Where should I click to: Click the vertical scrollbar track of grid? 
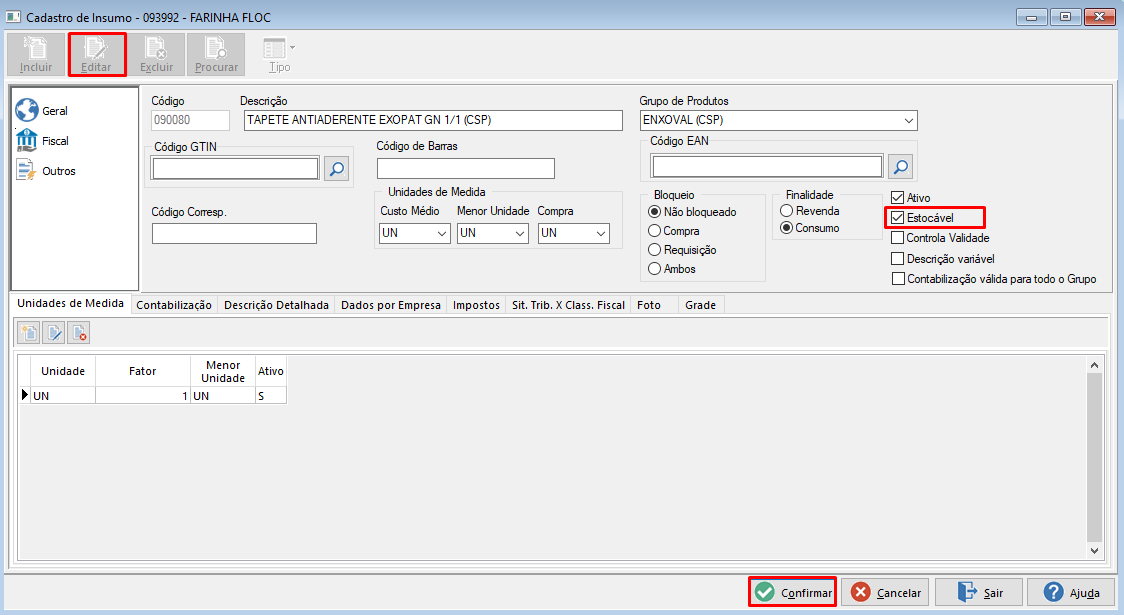(x=1094, y=458)
